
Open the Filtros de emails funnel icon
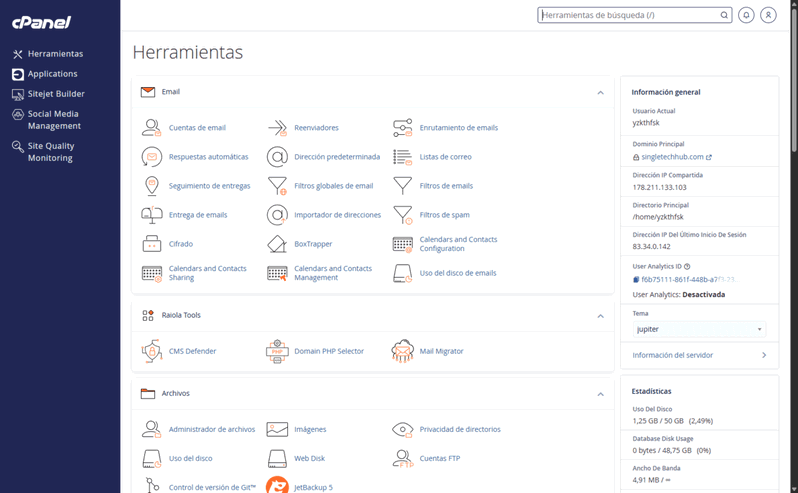403,186
